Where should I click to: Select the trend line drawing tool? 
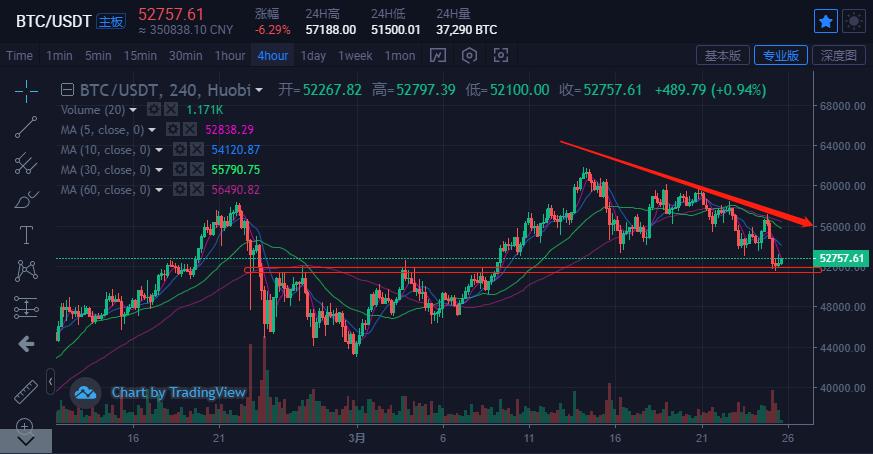[x=26, y=127]
